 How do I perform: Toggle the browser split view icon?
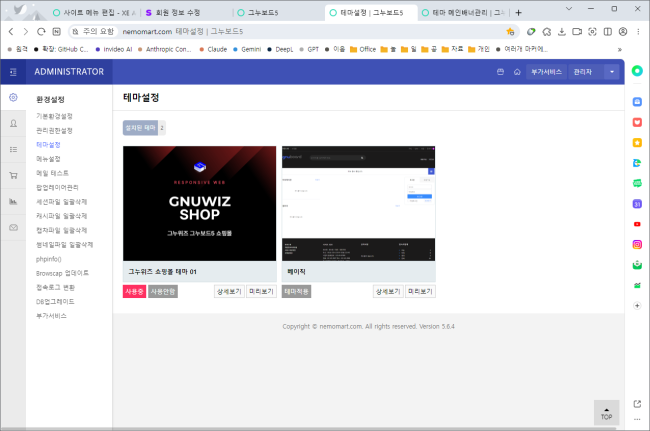608,31
